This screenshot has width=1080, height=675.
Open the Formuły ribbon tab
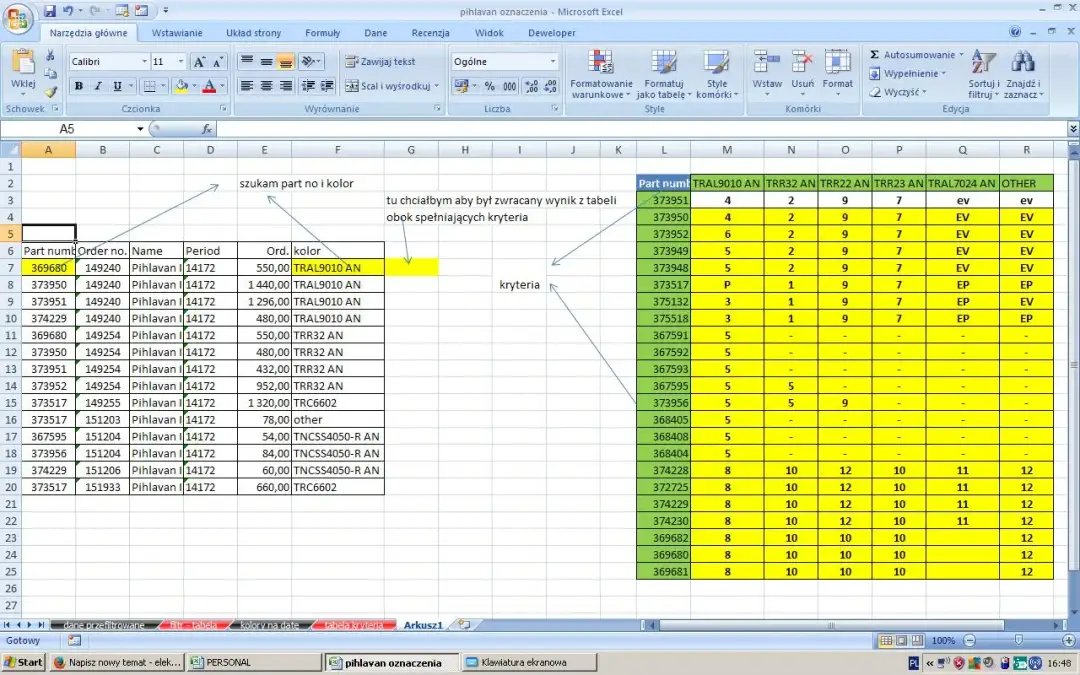click(x=322, y=32)
